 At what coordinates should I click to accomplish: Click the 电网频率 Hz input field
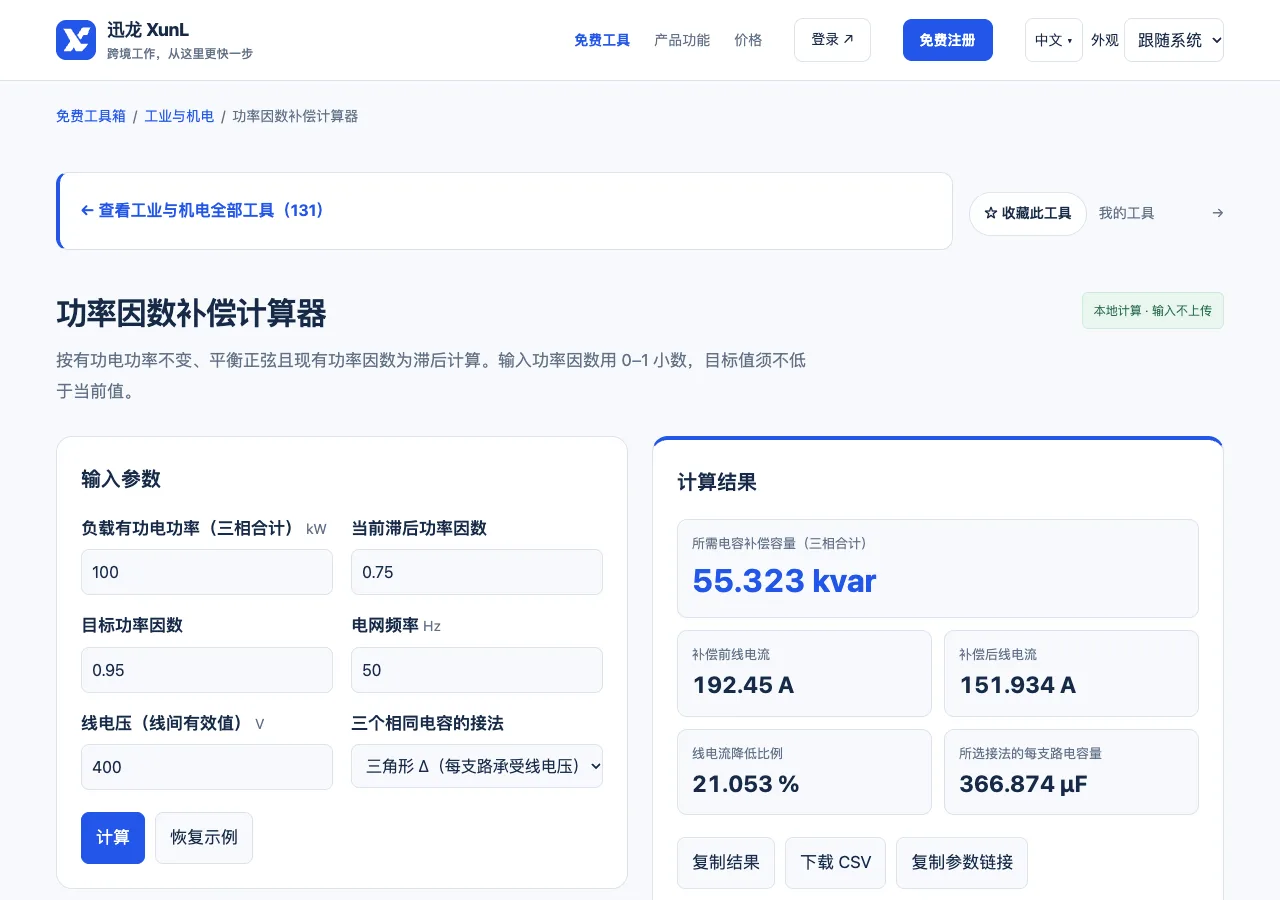[477, 670]
